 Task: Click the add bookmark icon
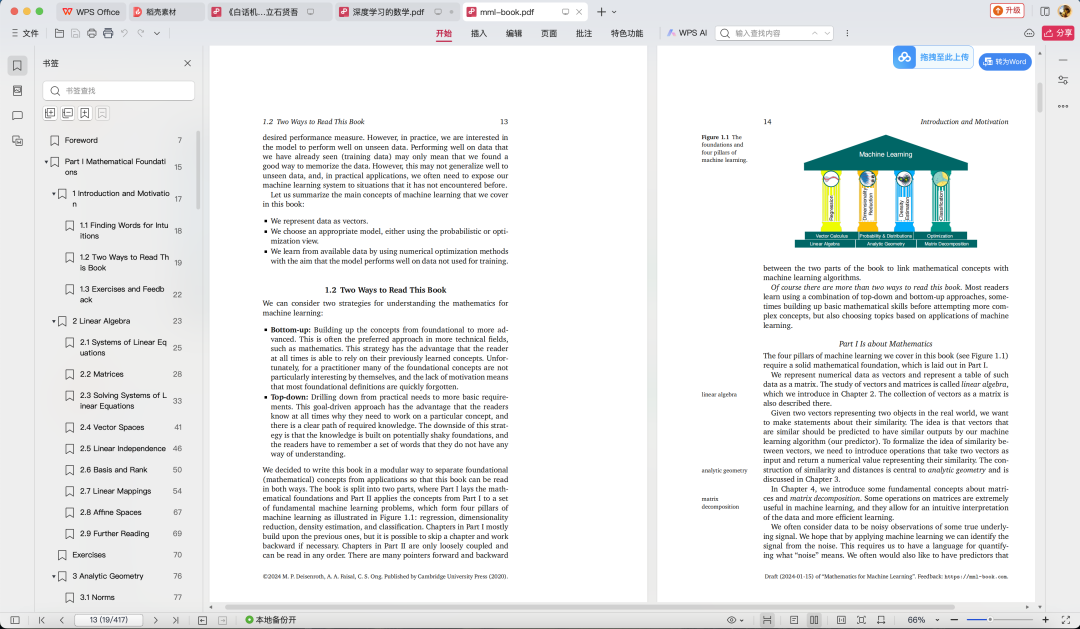(x=85, y=113)
